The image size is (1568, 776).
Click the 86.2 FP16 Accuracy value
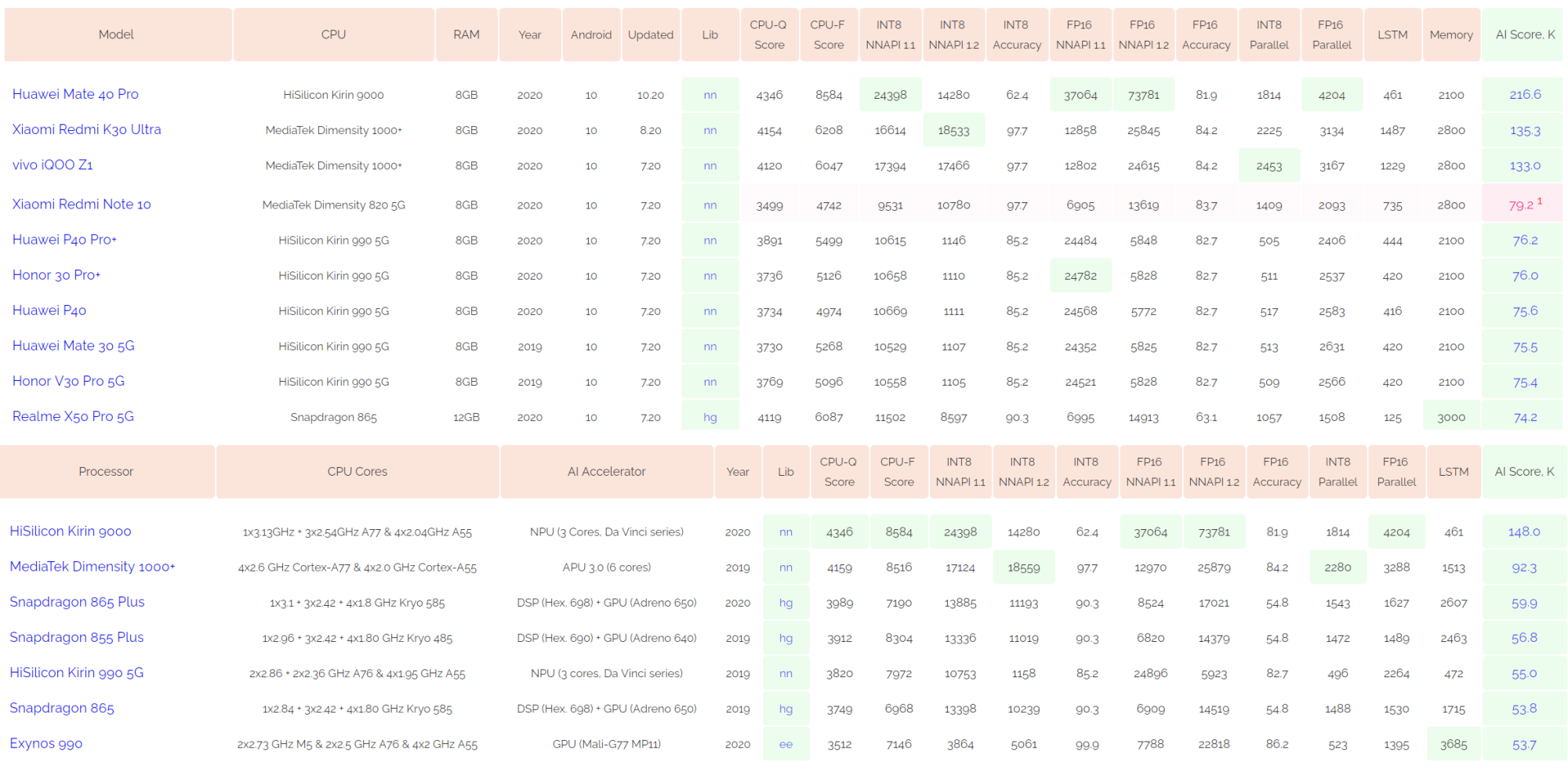(x=1277, y=744)
